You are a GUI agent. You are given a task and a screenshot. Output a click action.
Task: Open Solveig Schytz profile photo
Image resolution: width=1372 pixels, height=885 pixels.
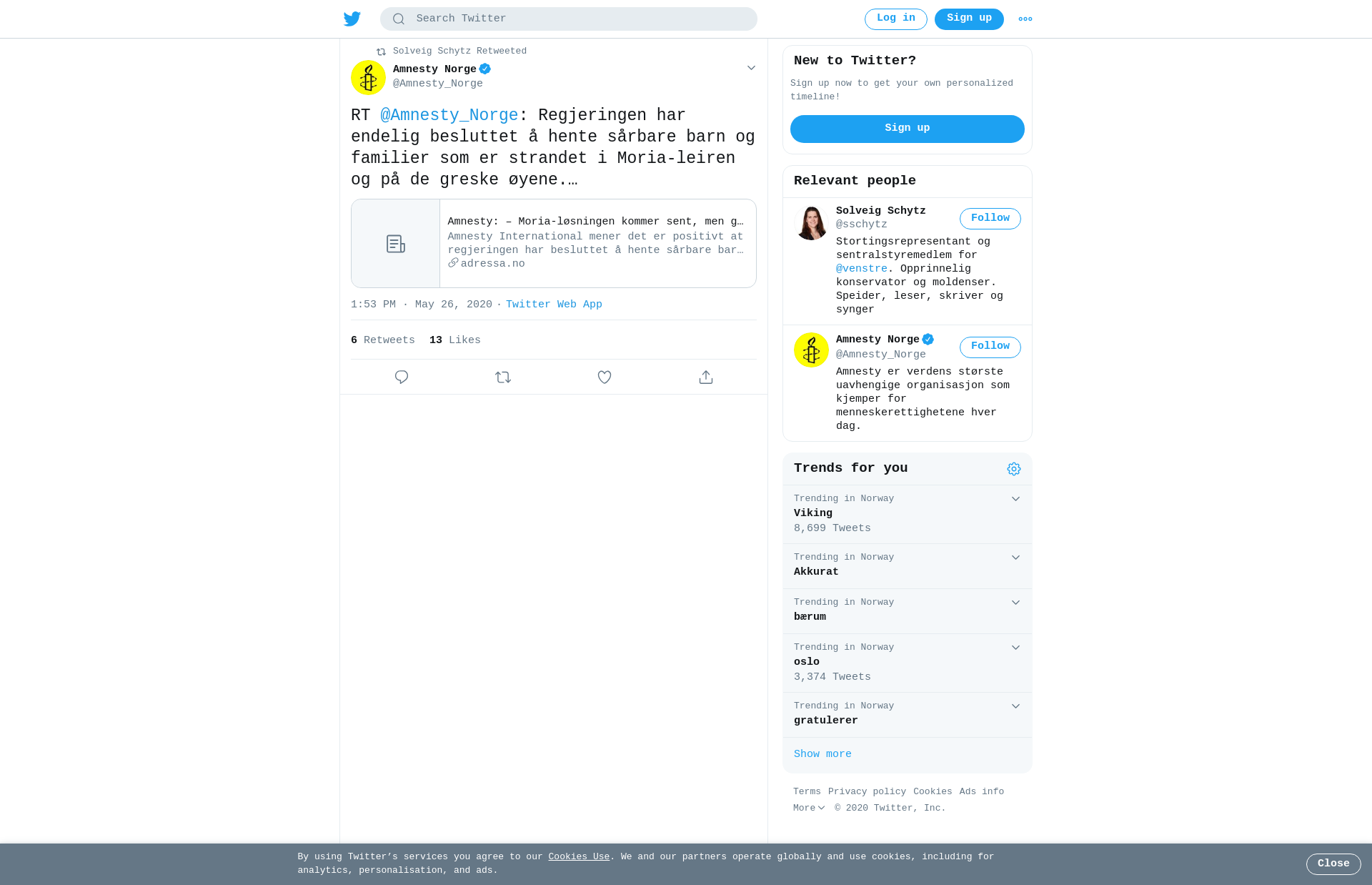pyautogui.click(x=811, y=222)
